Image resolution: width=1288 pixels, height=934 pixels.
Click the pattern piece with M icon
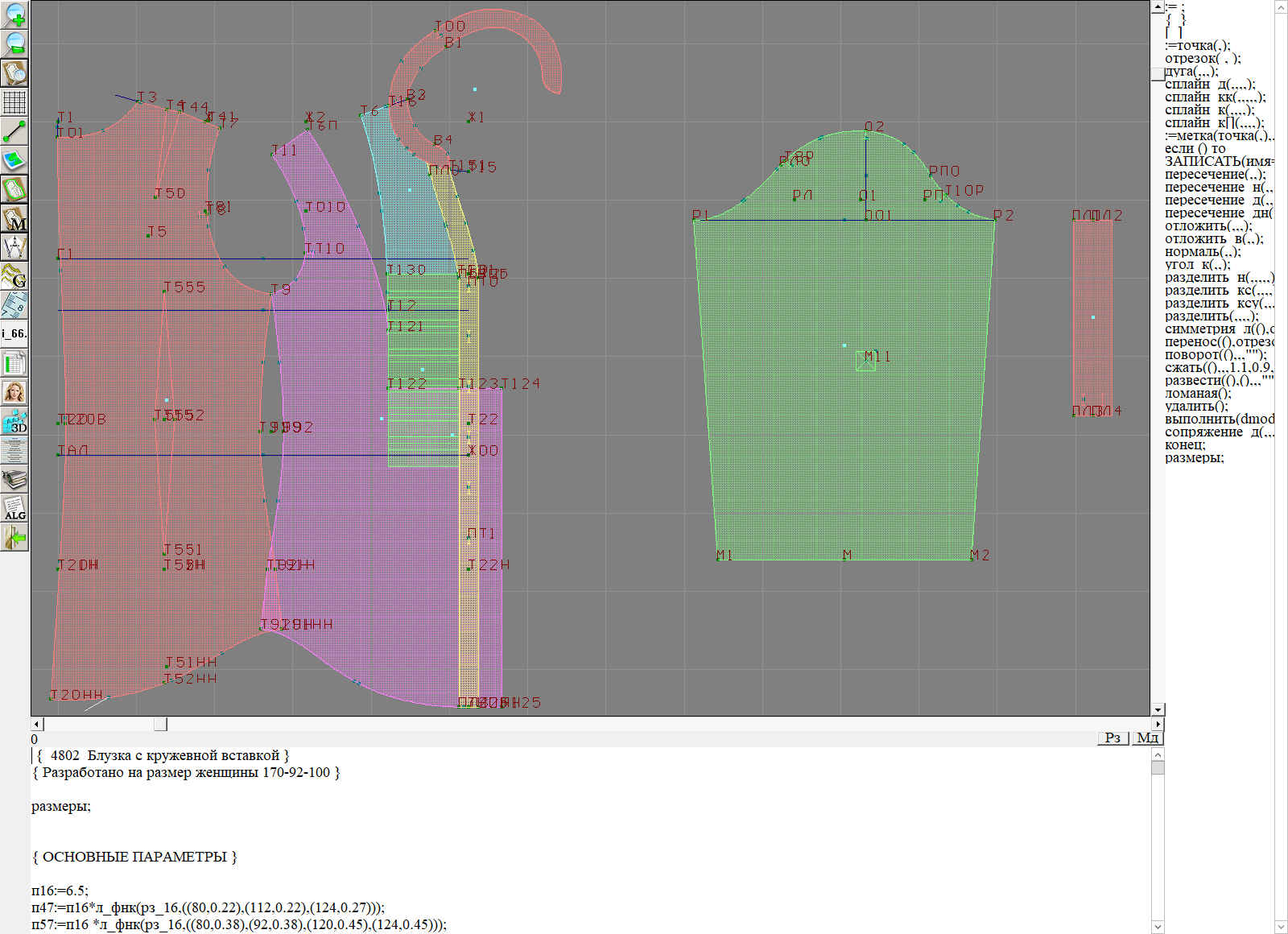coord(14,218)
